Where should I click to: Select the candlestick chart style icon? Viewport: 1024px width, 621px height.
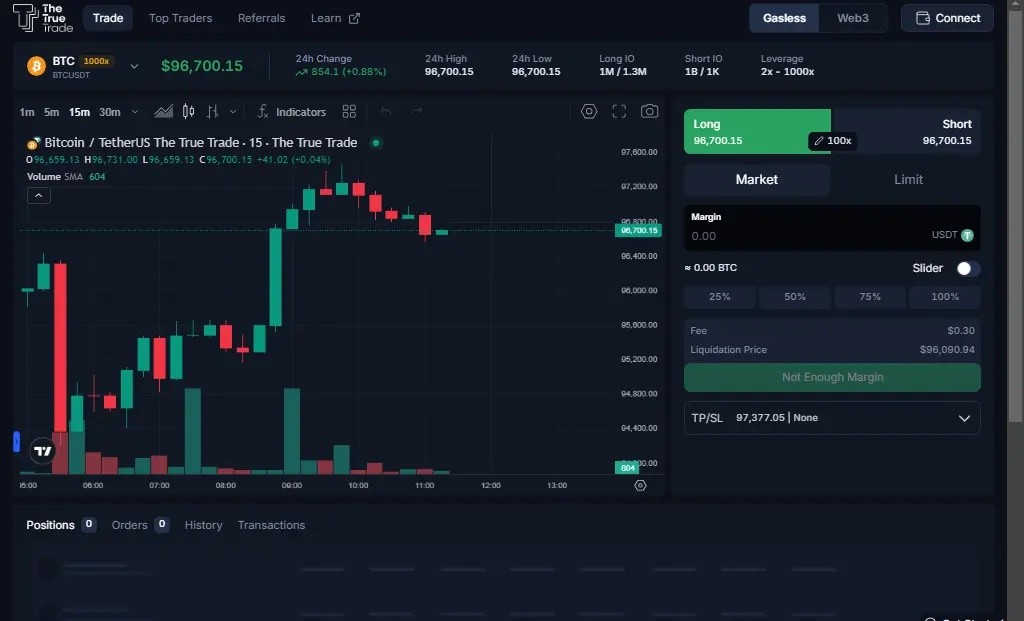[188, 112]
